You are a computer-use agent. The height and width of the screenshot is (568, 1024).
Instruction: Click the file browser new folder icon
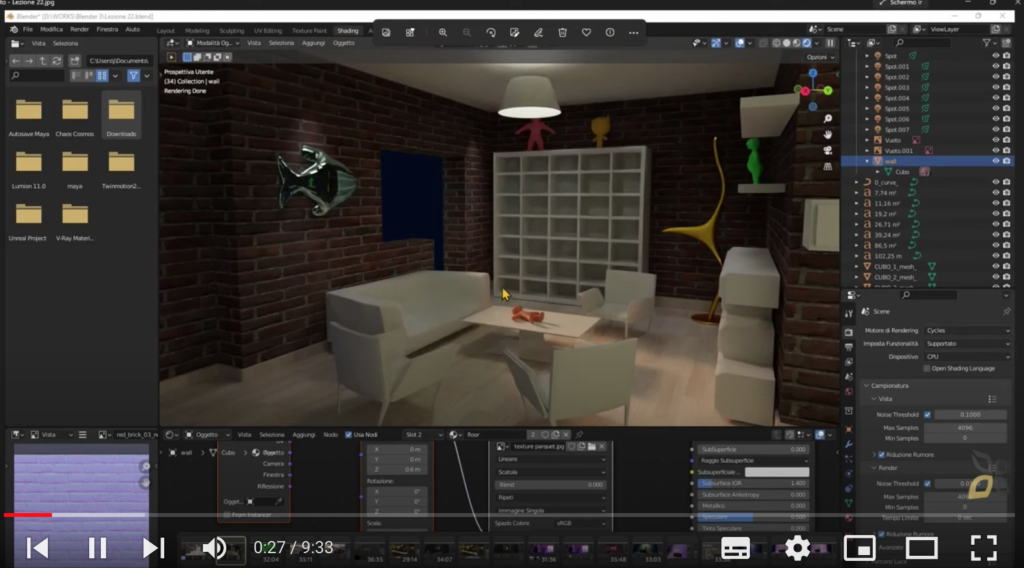(x=74, y=61)
